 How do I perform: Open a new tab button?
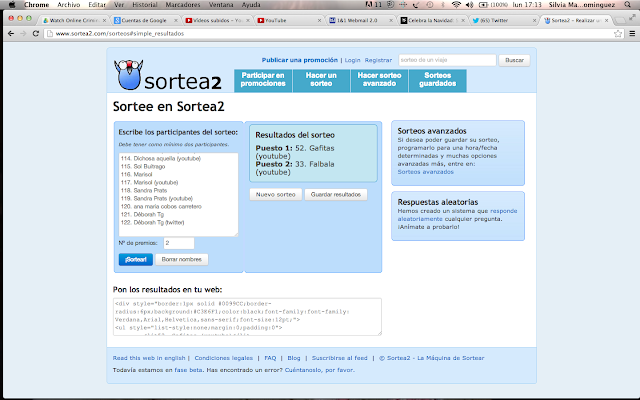(x=620, y=20)
